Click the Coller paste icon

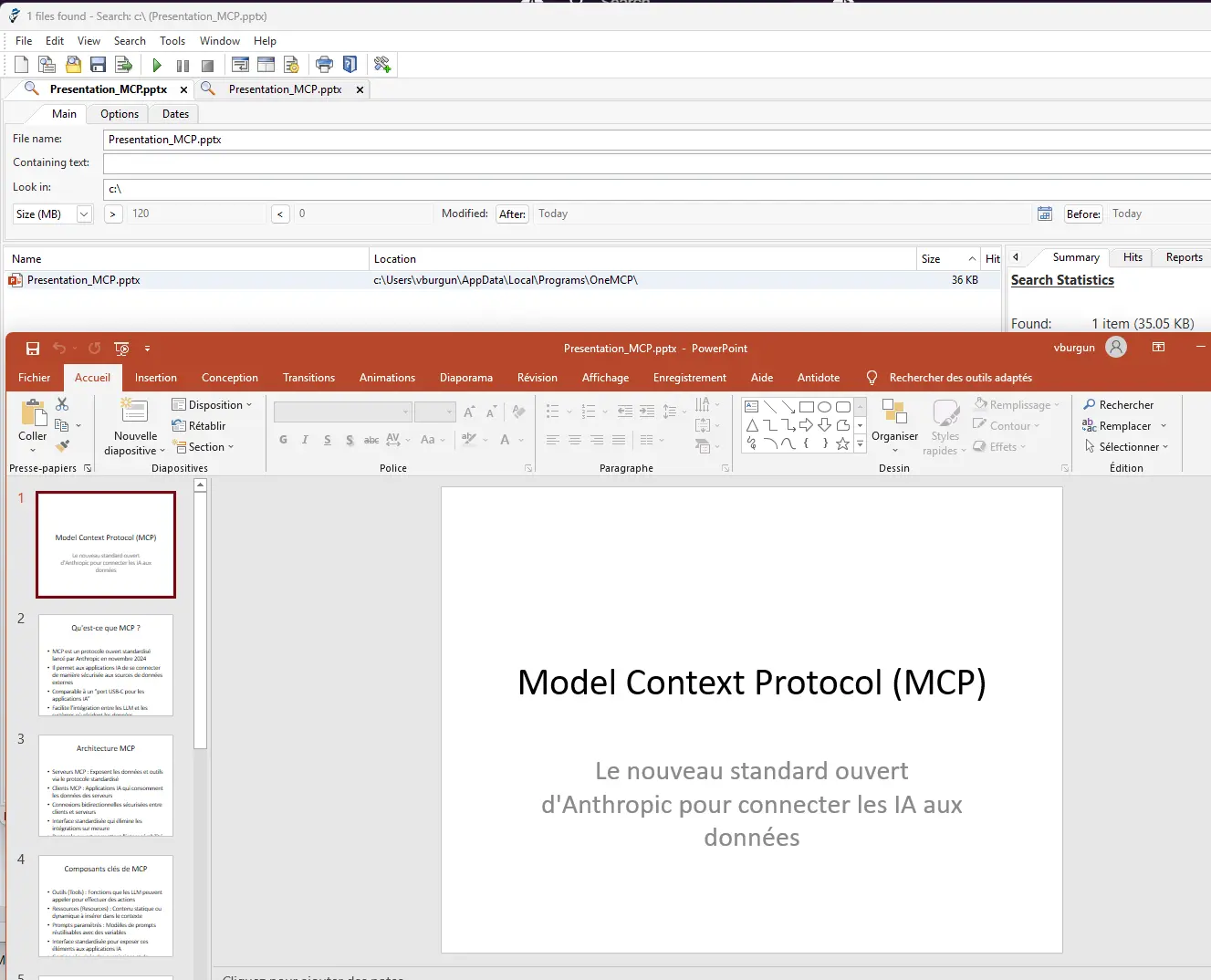pos(33,414)
